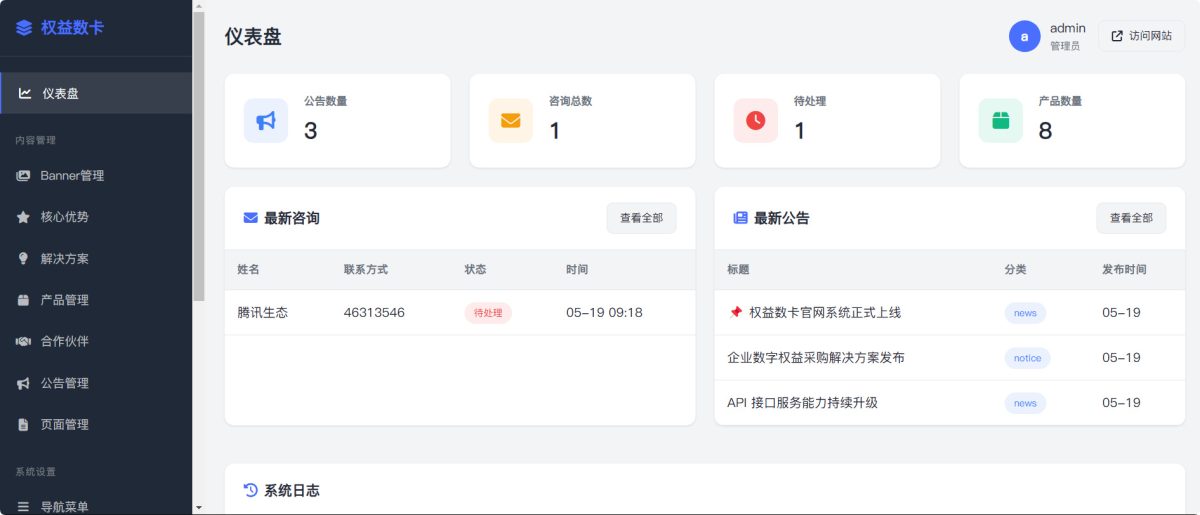Click the 待处理 clock card icon
This screenshot has width=1200, height=515.
point(756,120)
